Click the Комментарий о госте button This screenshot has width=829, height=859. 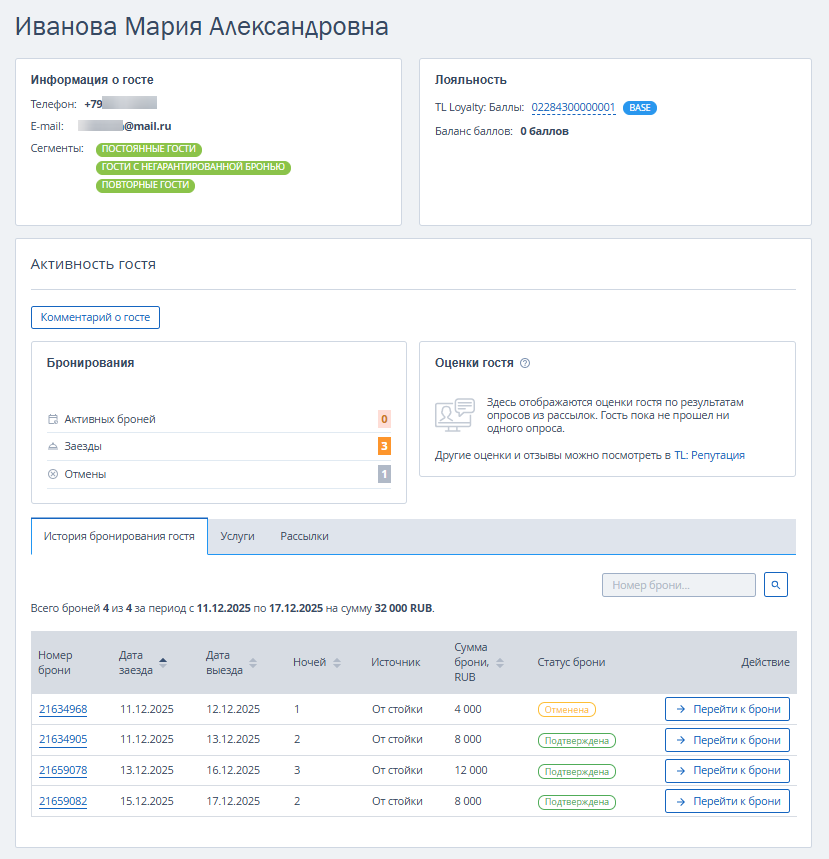(95, 317)
